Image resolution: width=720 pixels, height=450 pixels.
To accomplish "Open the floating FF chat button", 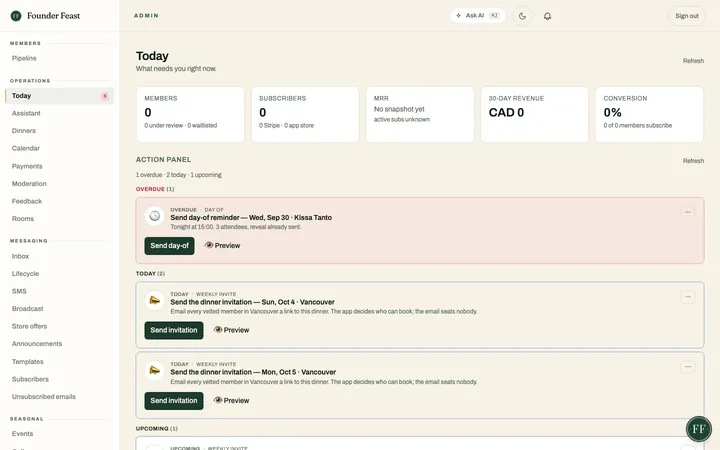I will click(698, 429).
